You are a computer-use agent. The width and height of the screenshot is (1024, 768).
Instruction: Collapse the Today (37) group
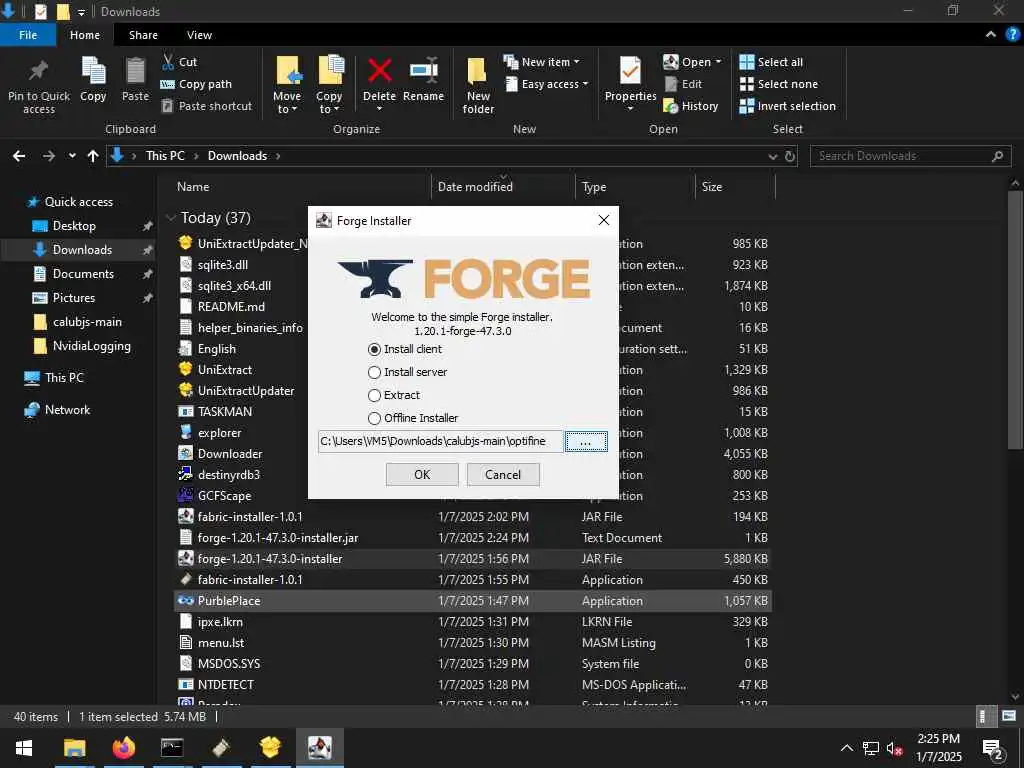click(x=171, y=217)
